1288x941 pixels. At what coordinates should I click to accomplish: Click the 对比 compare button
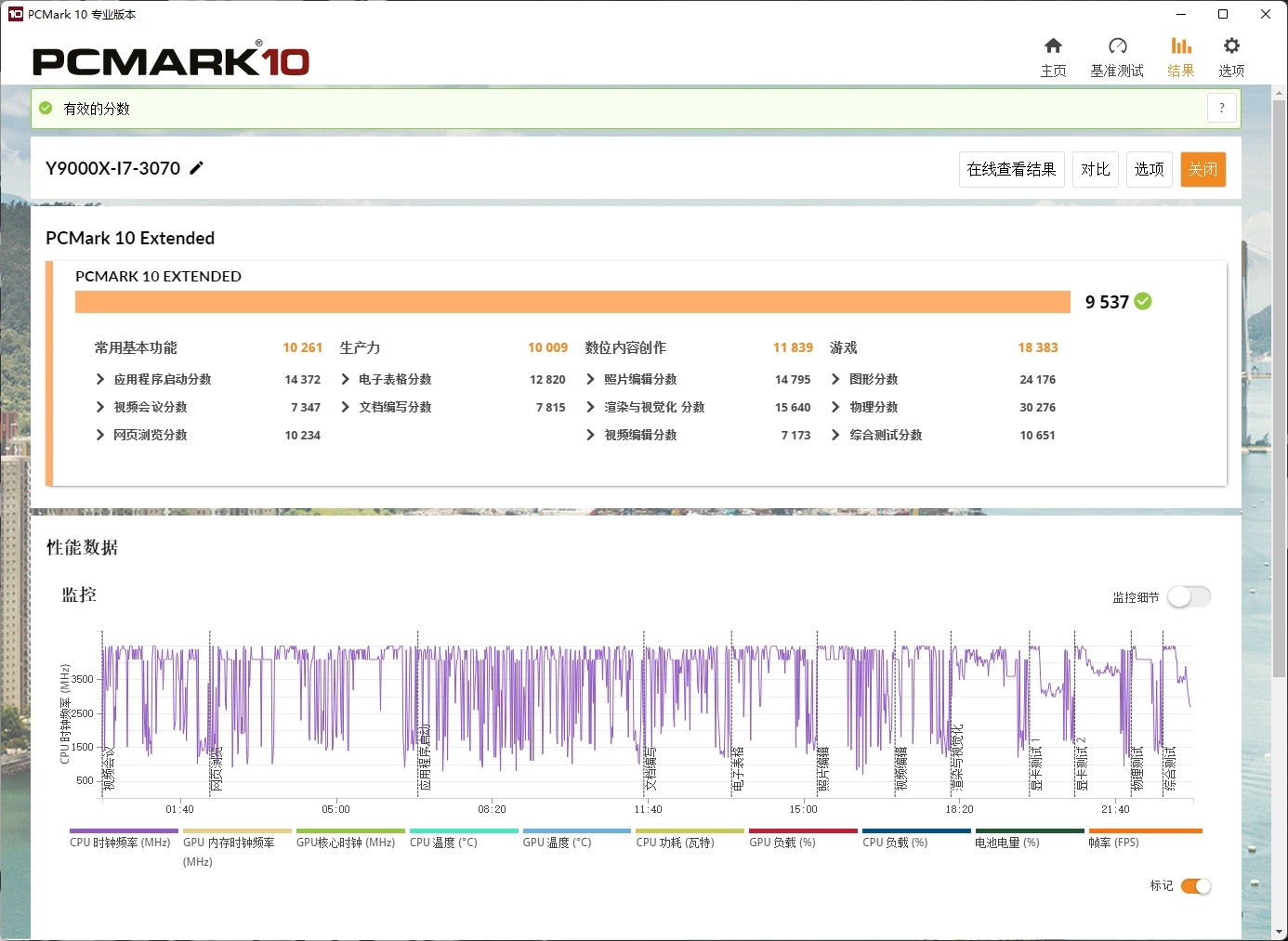tap(1095, 169)
